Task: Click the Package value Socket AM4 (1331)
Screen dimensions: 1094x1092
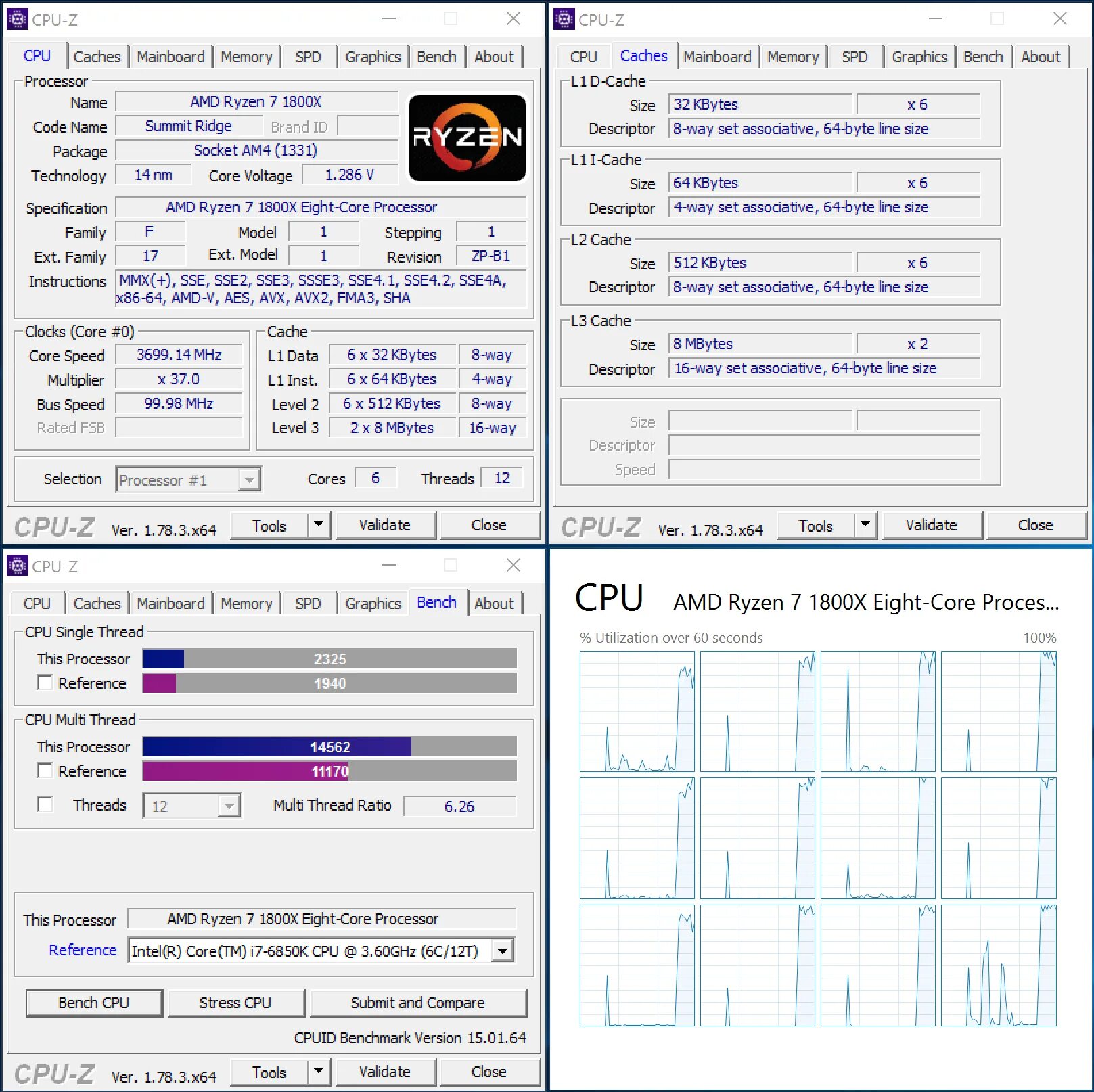Action: coord(256,150)
